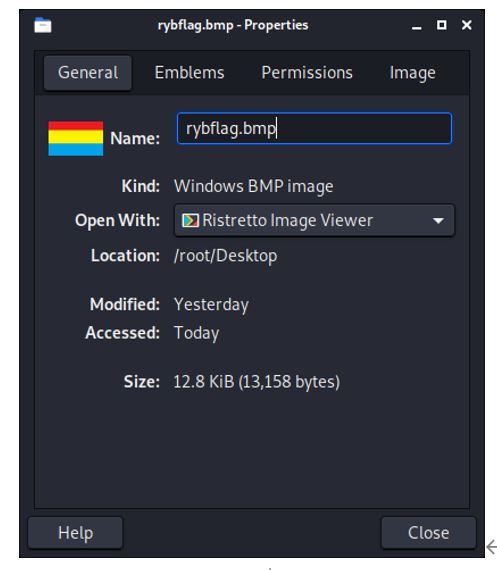Open the Image tab
Screen dimensions: 497x570
click(x=412, y=73)
